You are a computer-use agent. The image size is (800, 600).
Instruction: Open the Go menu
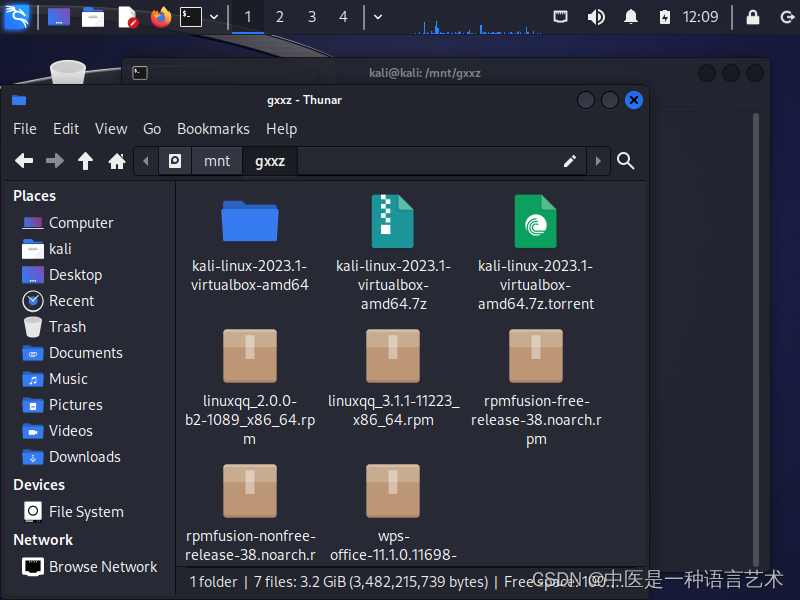pyautogui.click(x=152, y=129)
